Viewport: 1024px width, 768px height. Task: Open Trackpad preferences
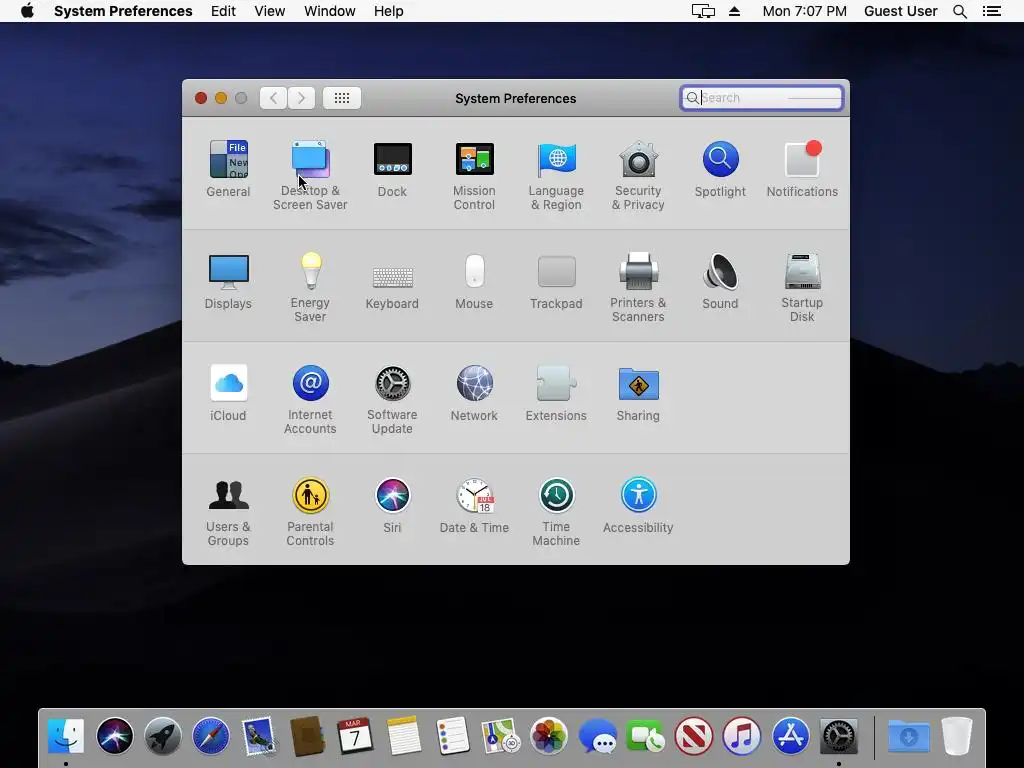coord(556,281)
